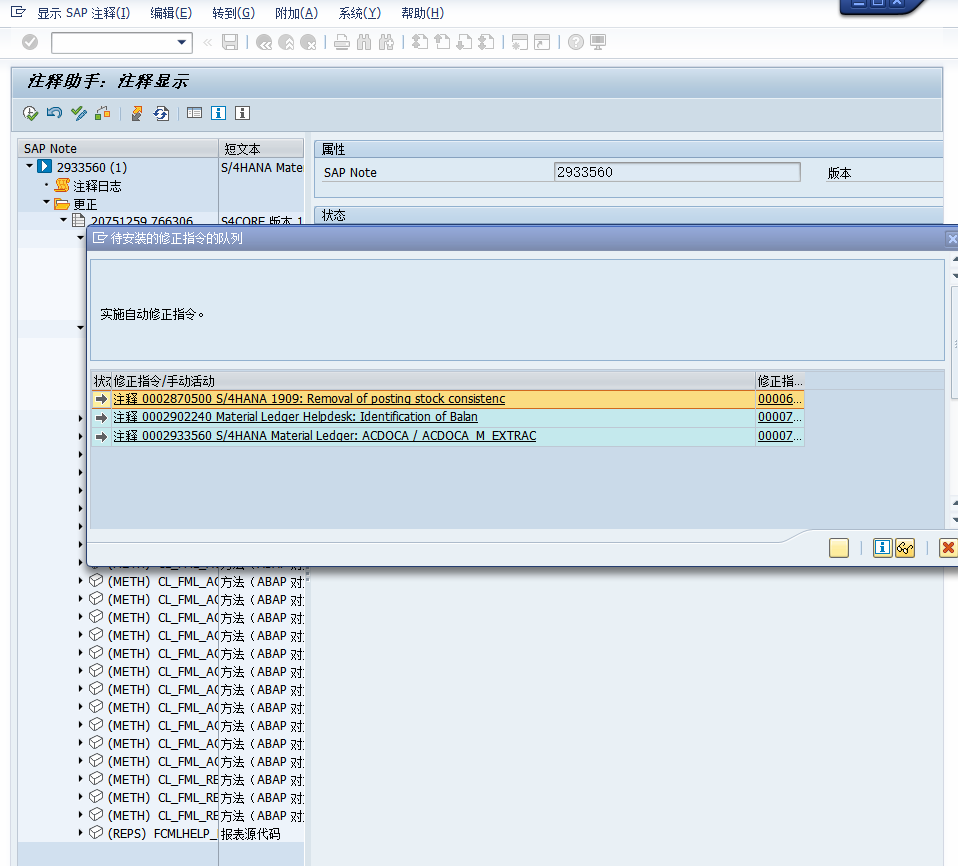
Task: Click the Print icon
Action: pos(342,42)
